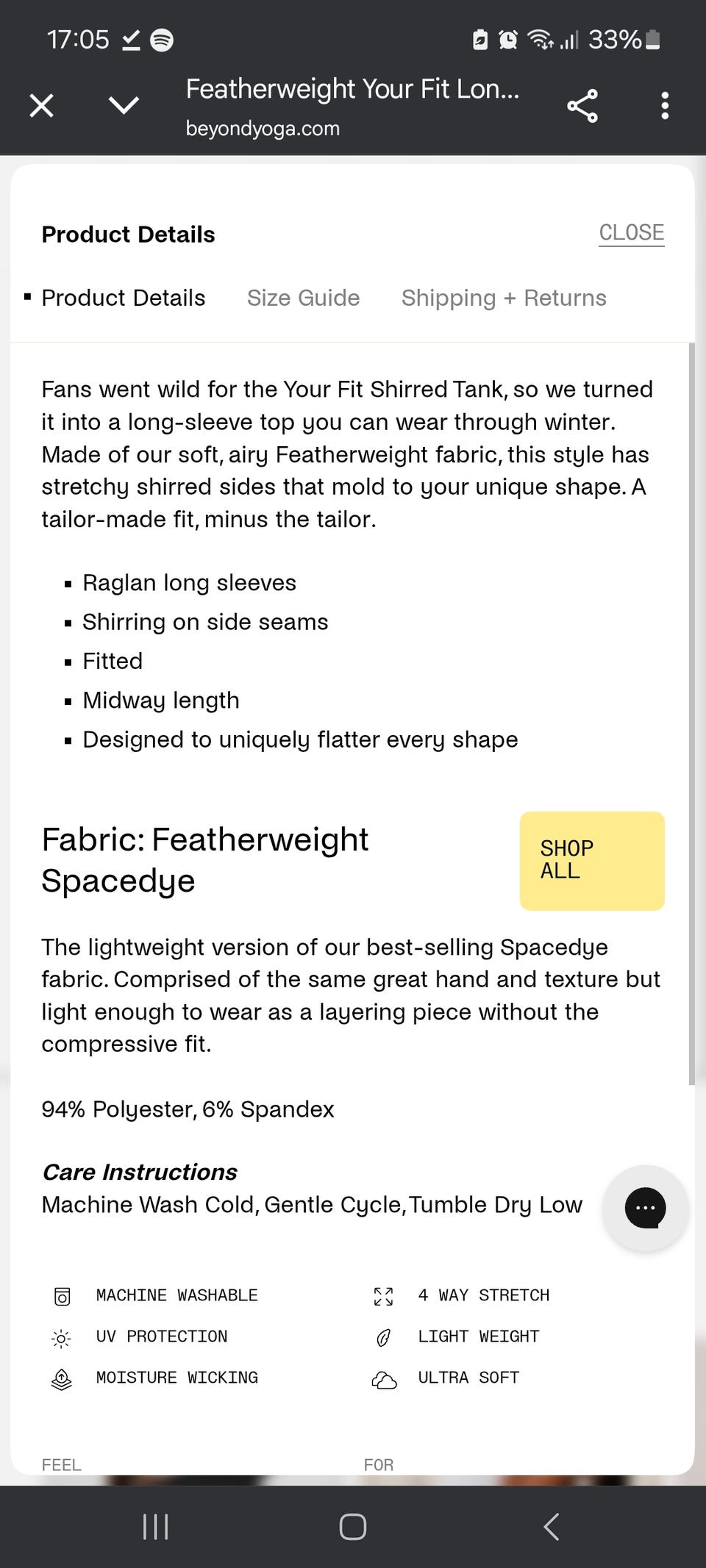Viewport: 706px width, 1568px height.
Task: Click the panel's vertical scrollbar
Action: tap(691, 713)
